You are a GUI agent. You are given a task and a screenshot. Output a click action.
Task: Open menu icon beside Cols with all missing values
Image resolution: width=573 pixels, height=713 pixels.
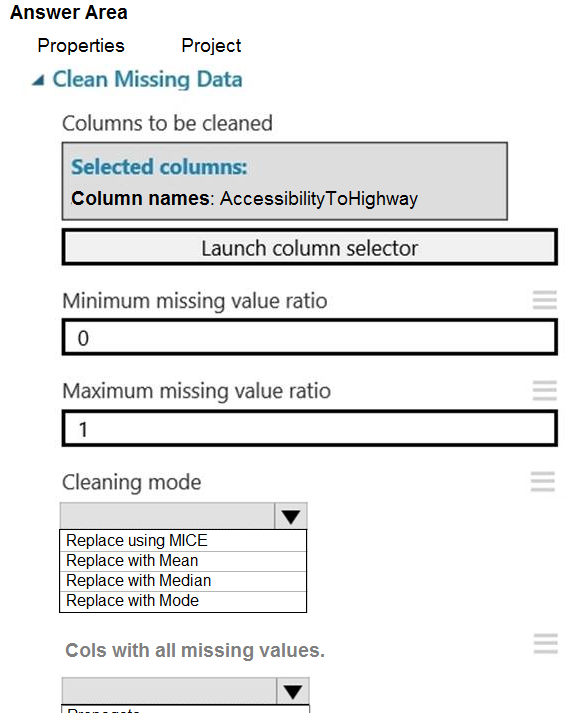click(545, 643)
